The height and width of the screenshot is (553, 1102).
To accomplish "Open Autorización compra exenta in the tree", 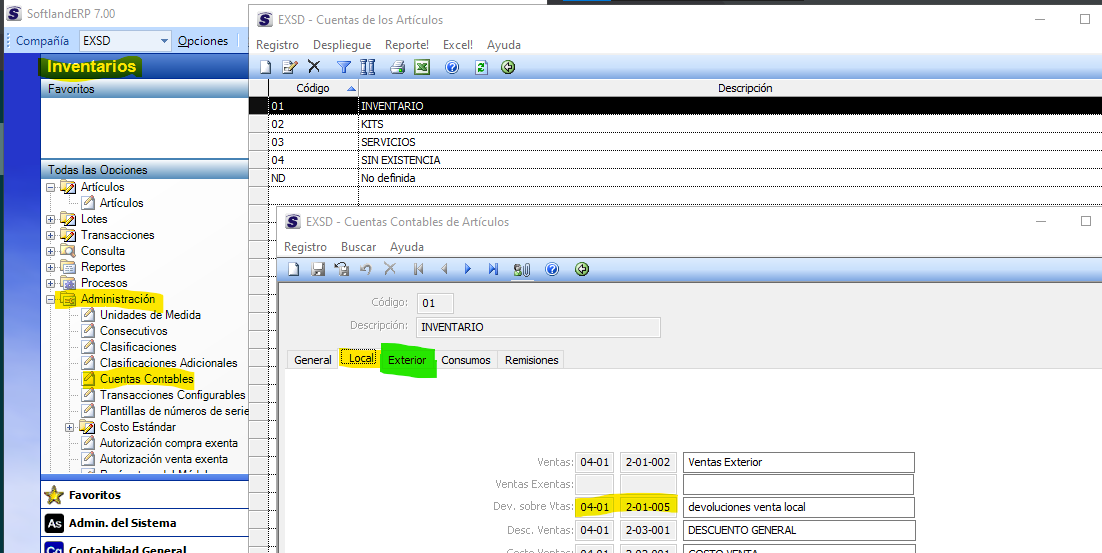I will click(x=169, y=443).
